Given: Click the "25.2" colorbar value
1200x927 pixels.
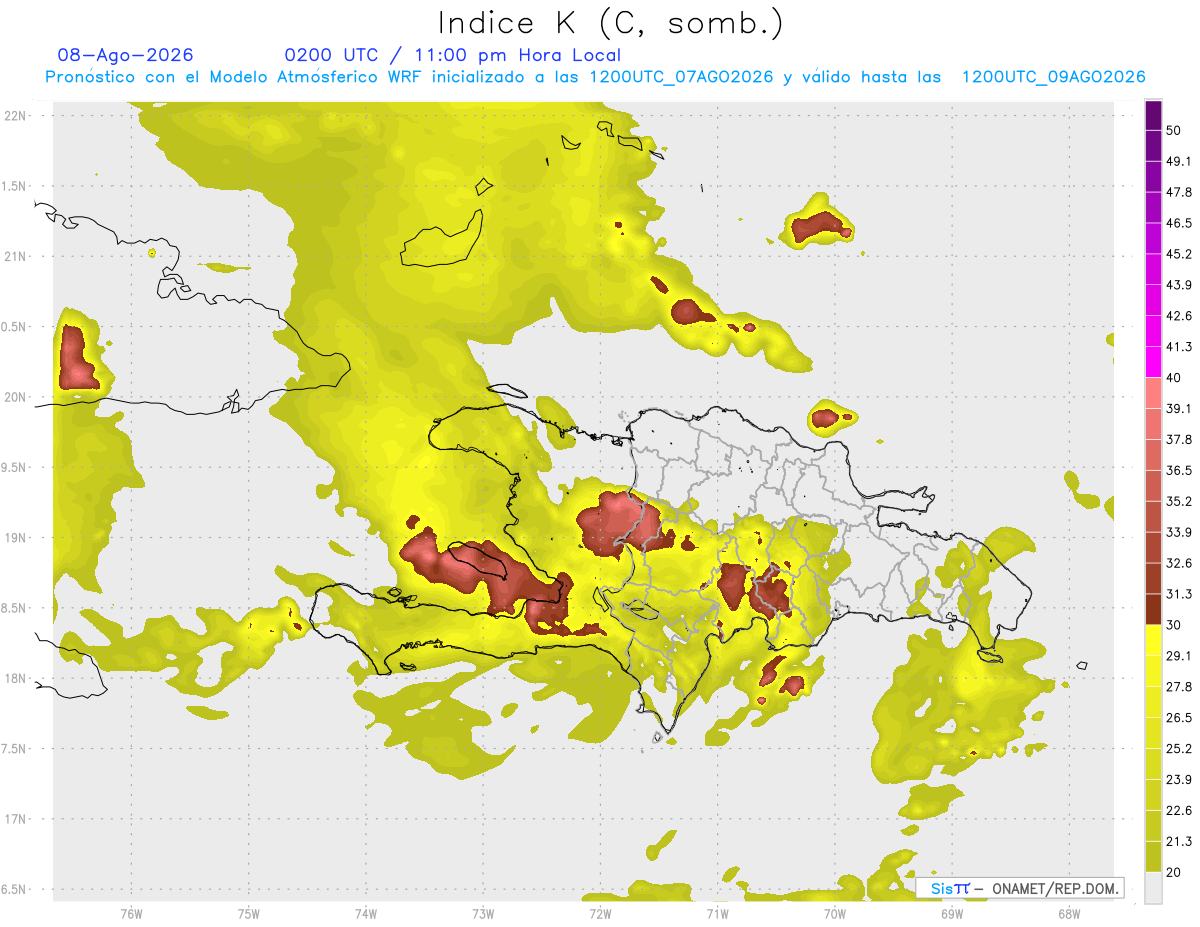Looking at the screenshot, I should pos(1179,749).
